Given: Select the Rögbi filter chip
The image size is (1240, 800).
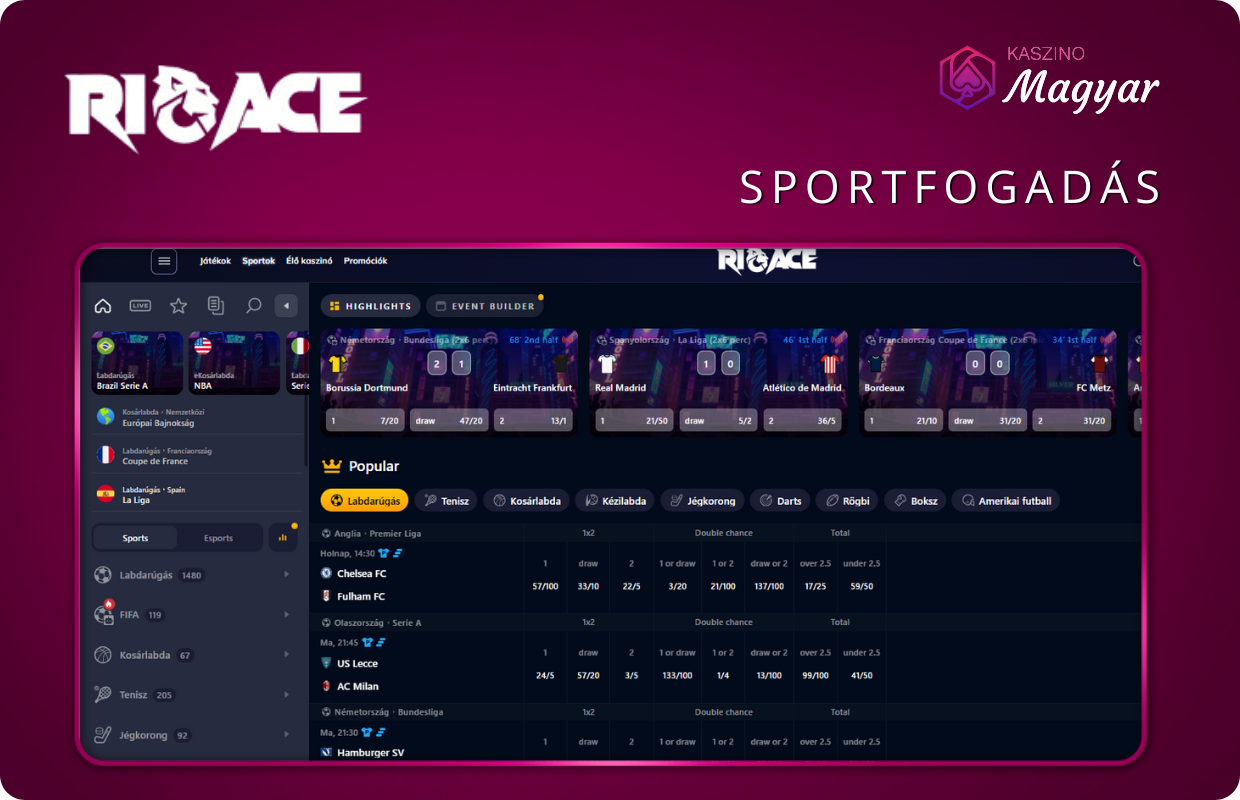Looking at the screenshot, I should click(x=847, y=501).
